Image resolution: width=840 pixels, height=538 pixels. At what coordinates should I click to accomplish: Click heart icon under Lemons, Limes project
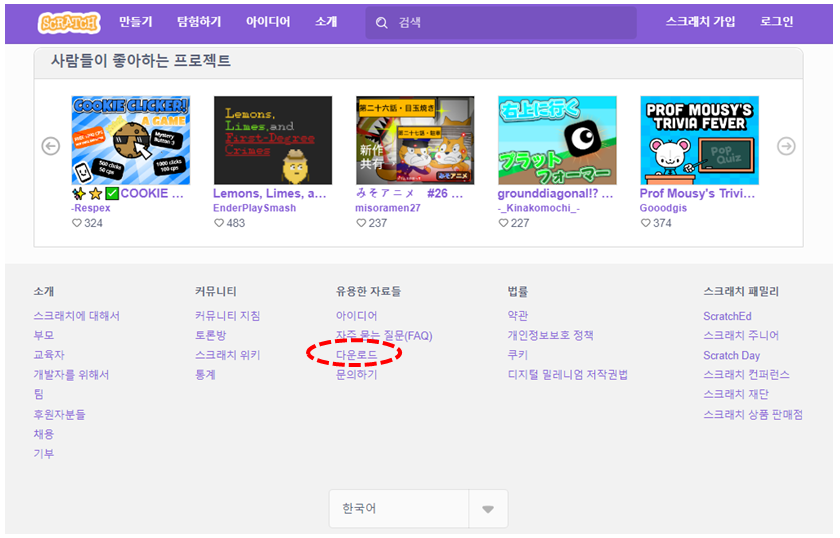[219, 223]
